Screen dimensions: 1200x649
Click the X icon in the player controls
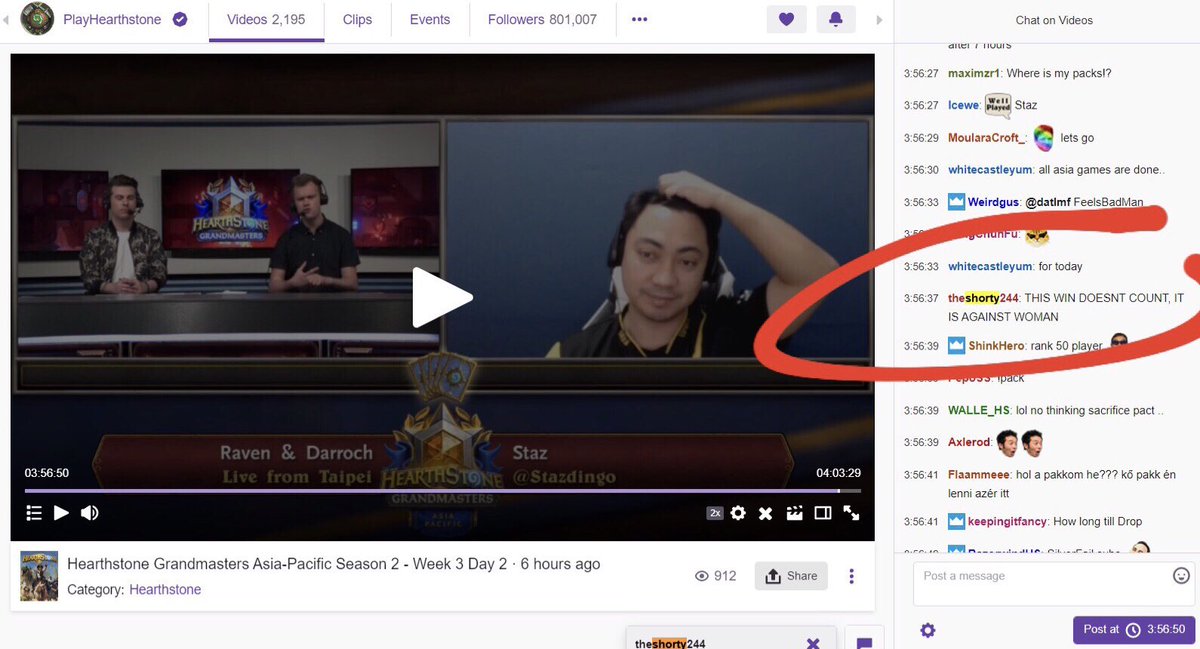[766, 513]
